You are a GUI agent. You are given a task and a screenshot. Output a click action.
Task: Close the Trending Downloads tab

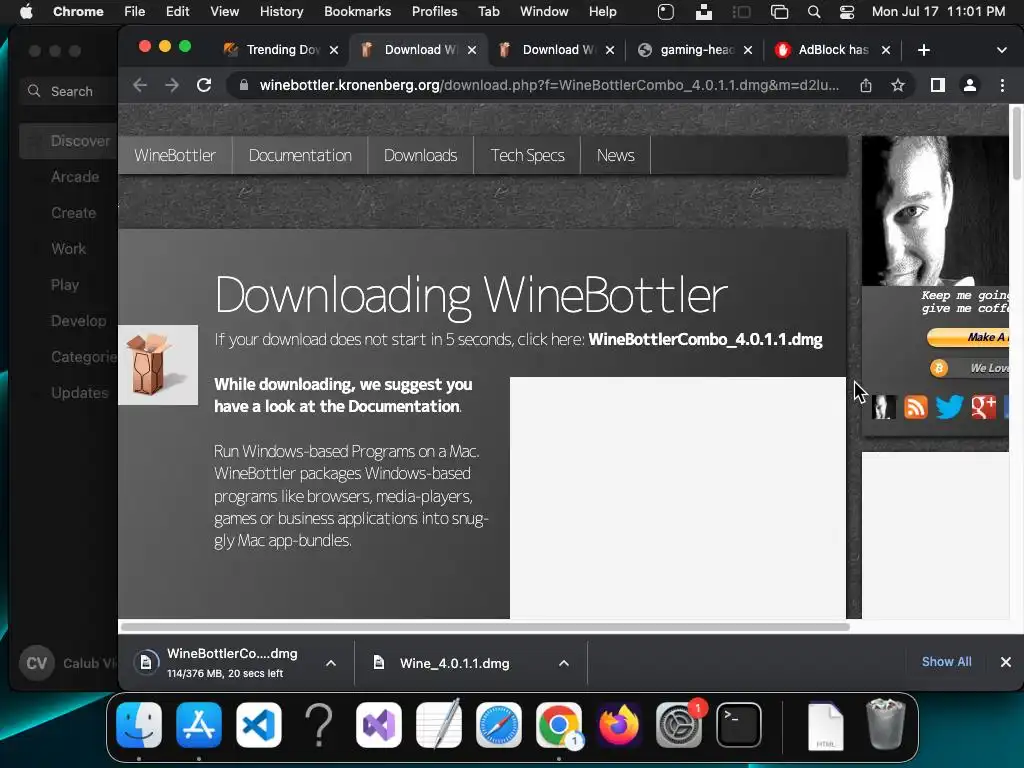click(x=334, y=50)
